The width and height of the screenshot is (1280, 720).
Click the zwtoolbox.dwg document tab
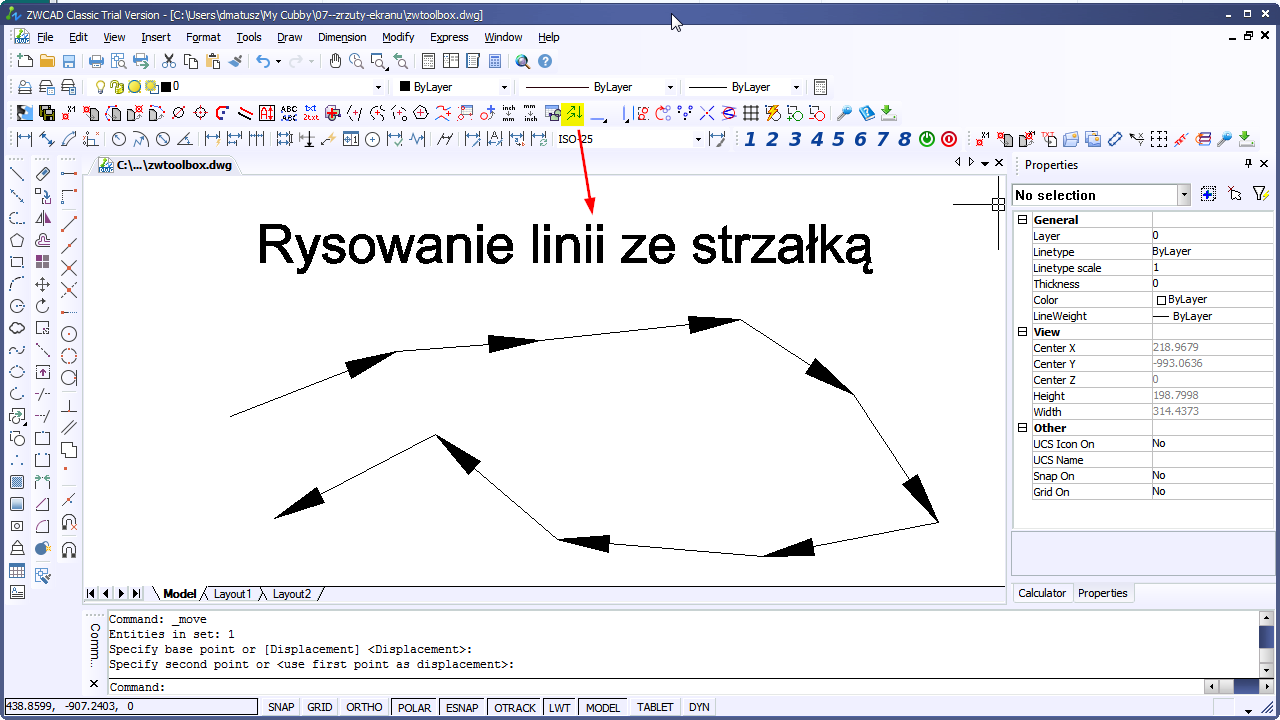(x=166, y=165)
